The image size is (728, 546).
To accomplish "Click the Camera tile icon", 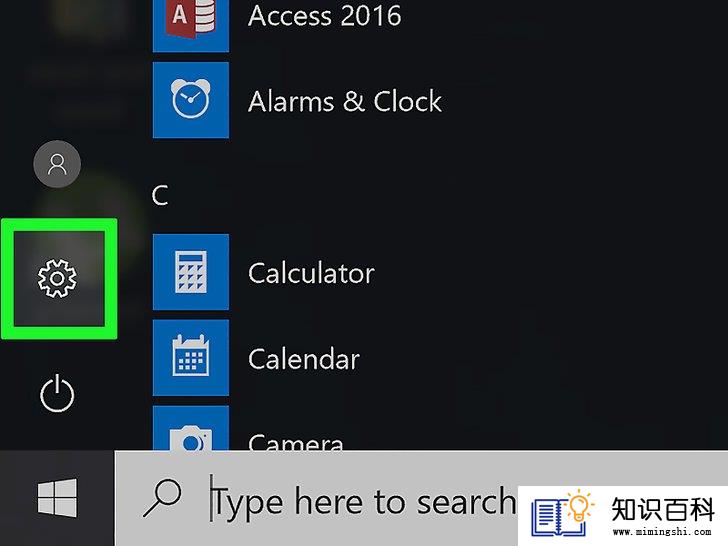I will point(191,428).
